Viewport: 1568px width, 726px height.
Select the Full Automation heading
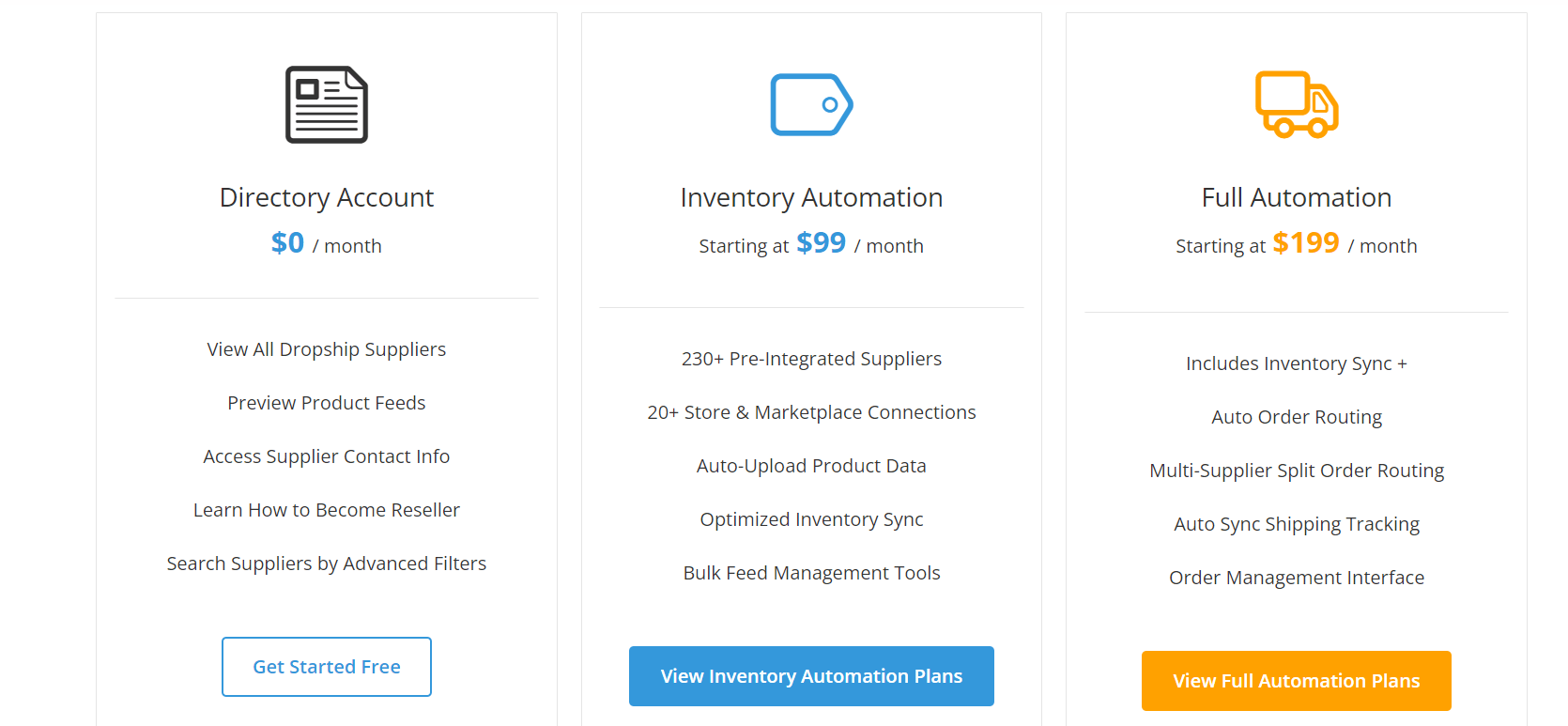1297,197
